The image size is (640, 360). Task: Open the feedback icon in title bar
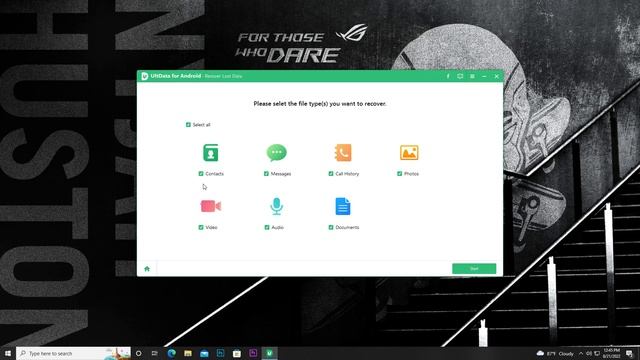460,76
